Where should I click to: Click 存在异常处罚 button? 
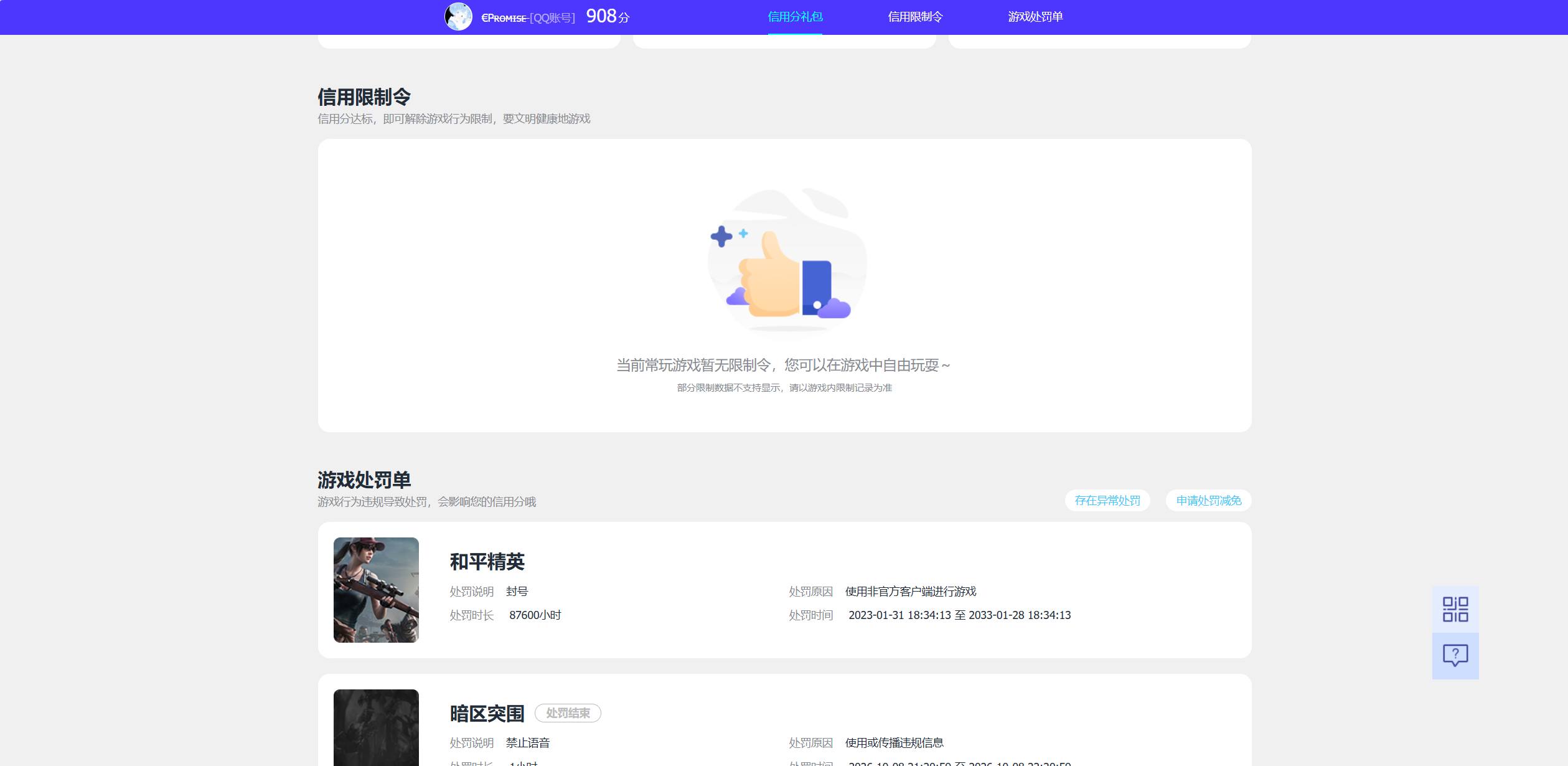1107,501
